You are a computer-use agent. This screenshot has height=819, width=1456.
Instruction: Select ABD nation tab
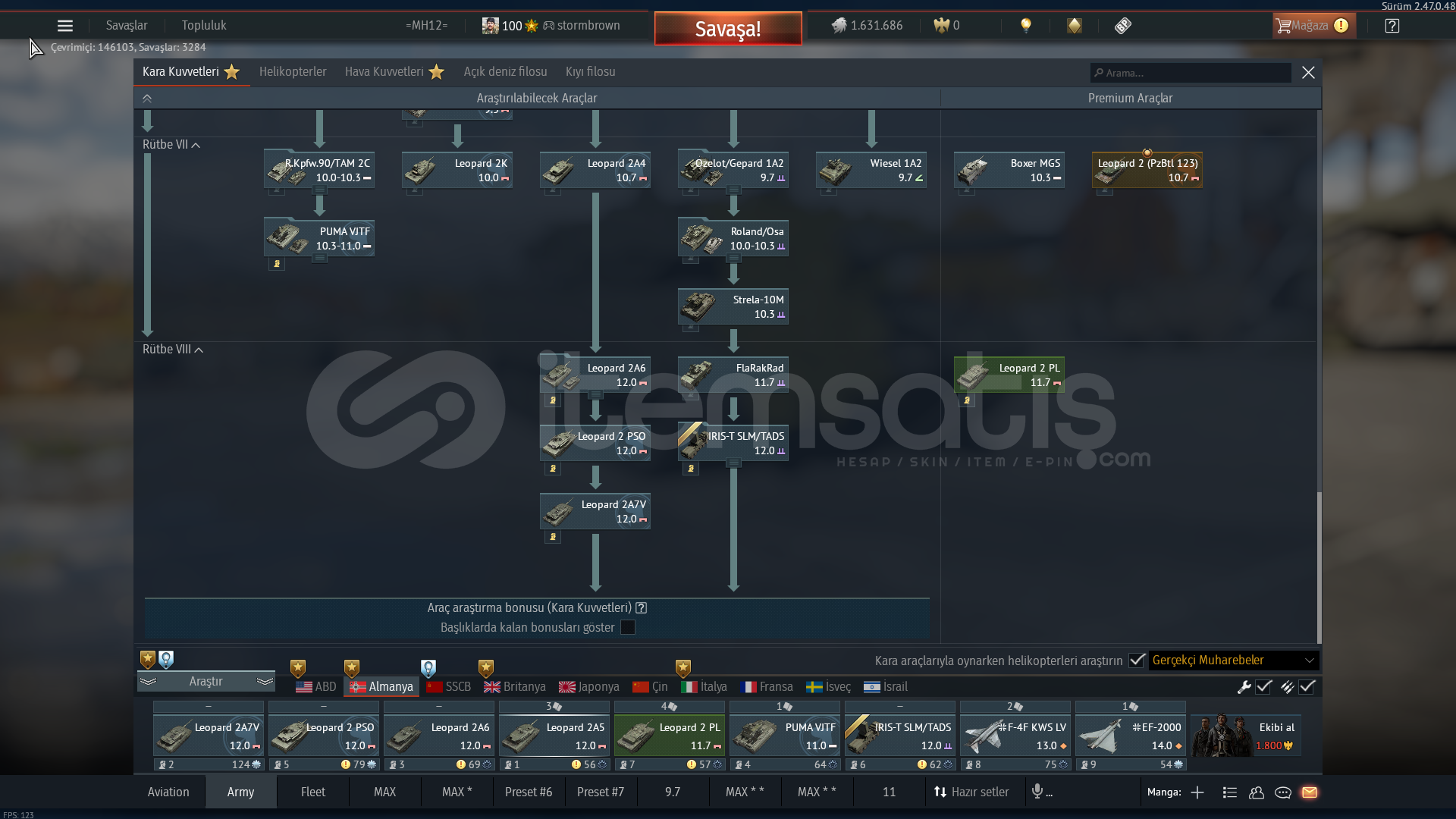[316, 687]
